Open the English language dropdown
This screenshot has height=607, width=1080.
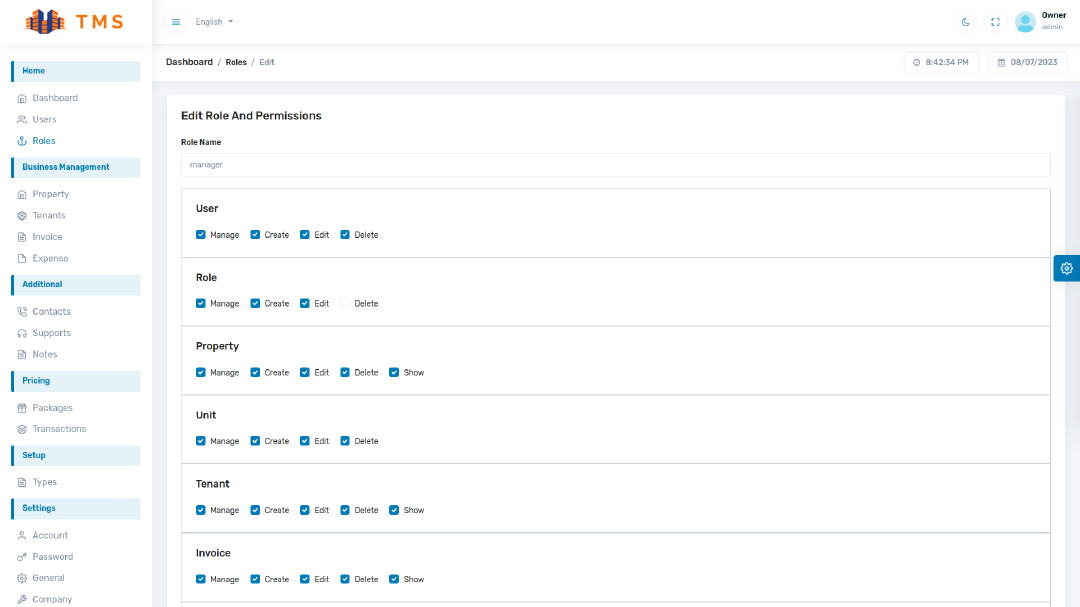[x=214, y=22]
